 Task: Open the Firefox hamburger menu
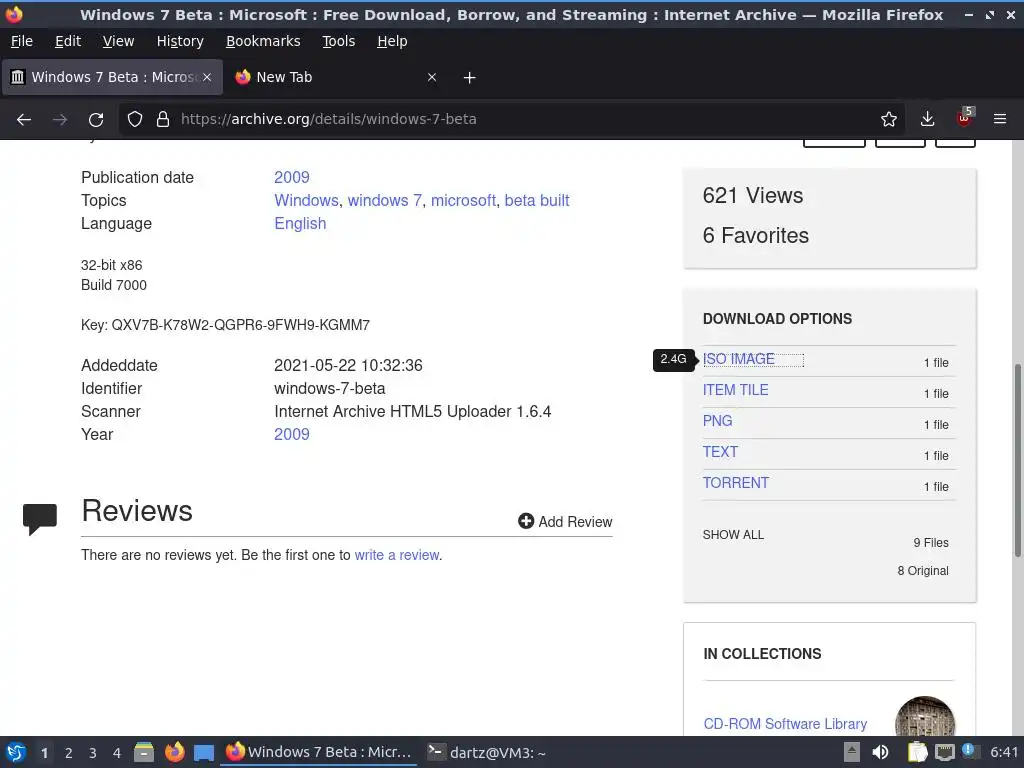tap(1000, 119)
